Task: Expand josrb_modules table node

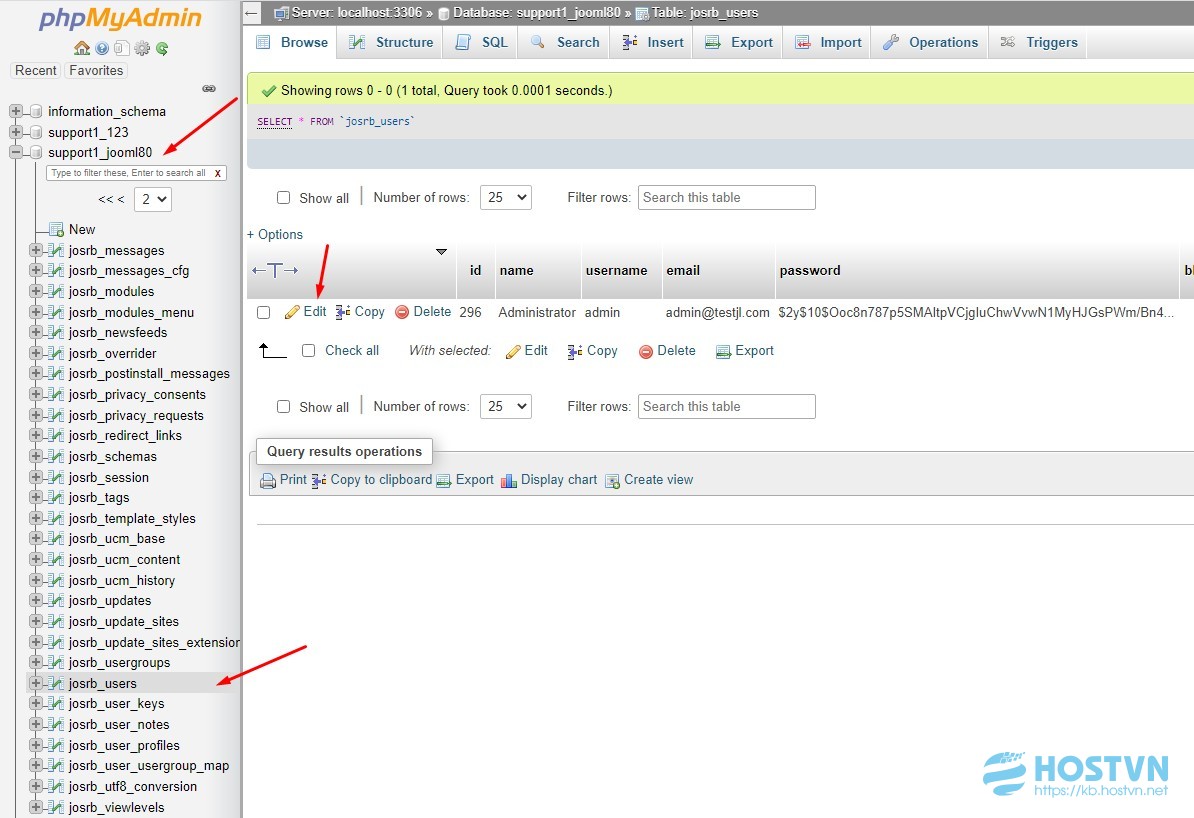Action: (35, 291)
